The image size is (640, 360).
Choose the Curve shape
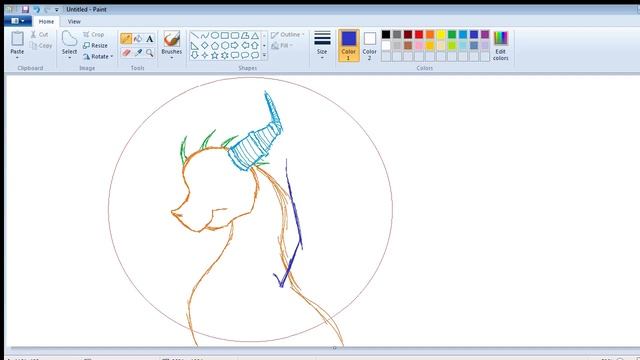pyautogui.click(x=205, y=36)
